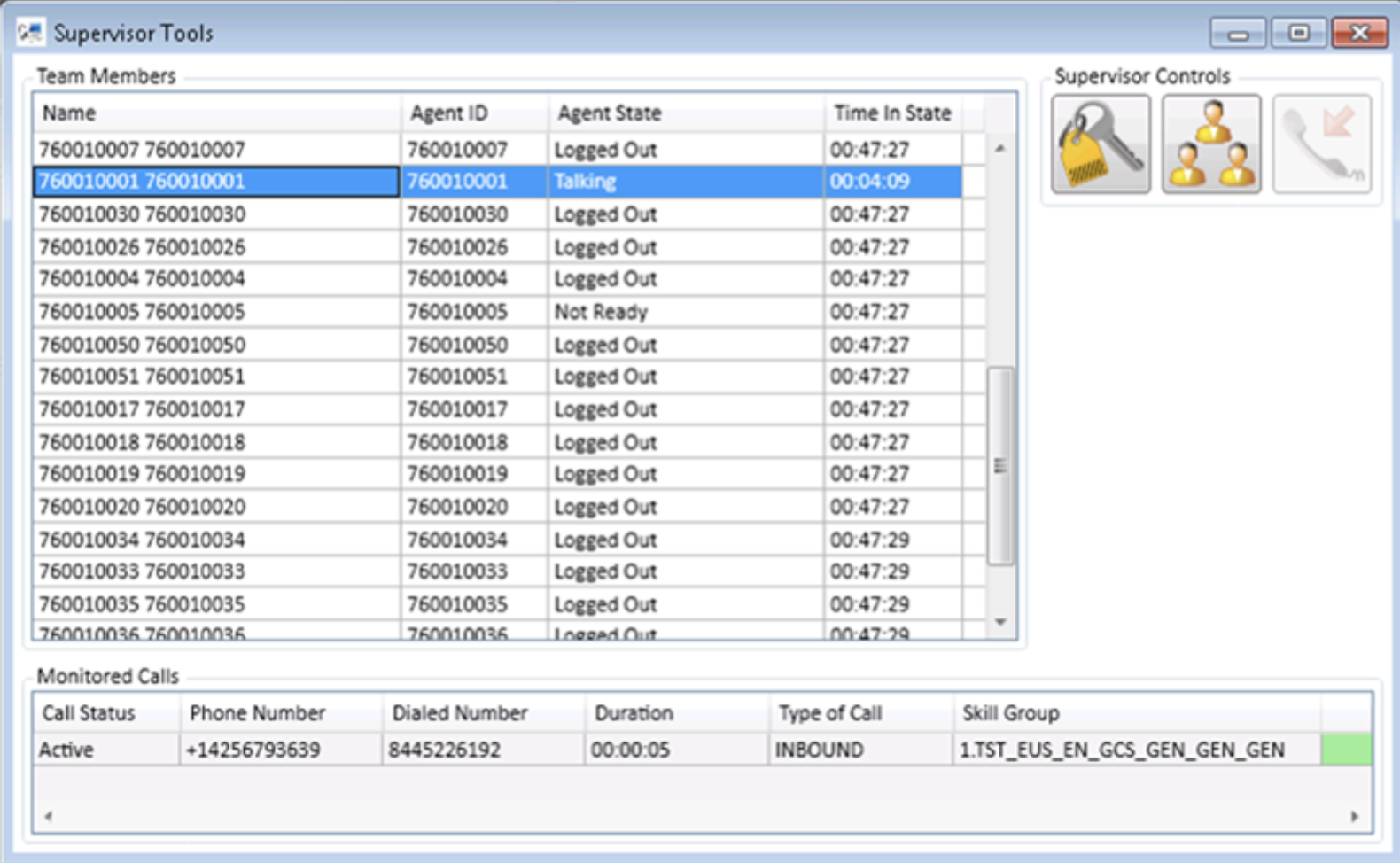Click phone number +14256793639
1400x863 pixels.
(x=282, y=750)
